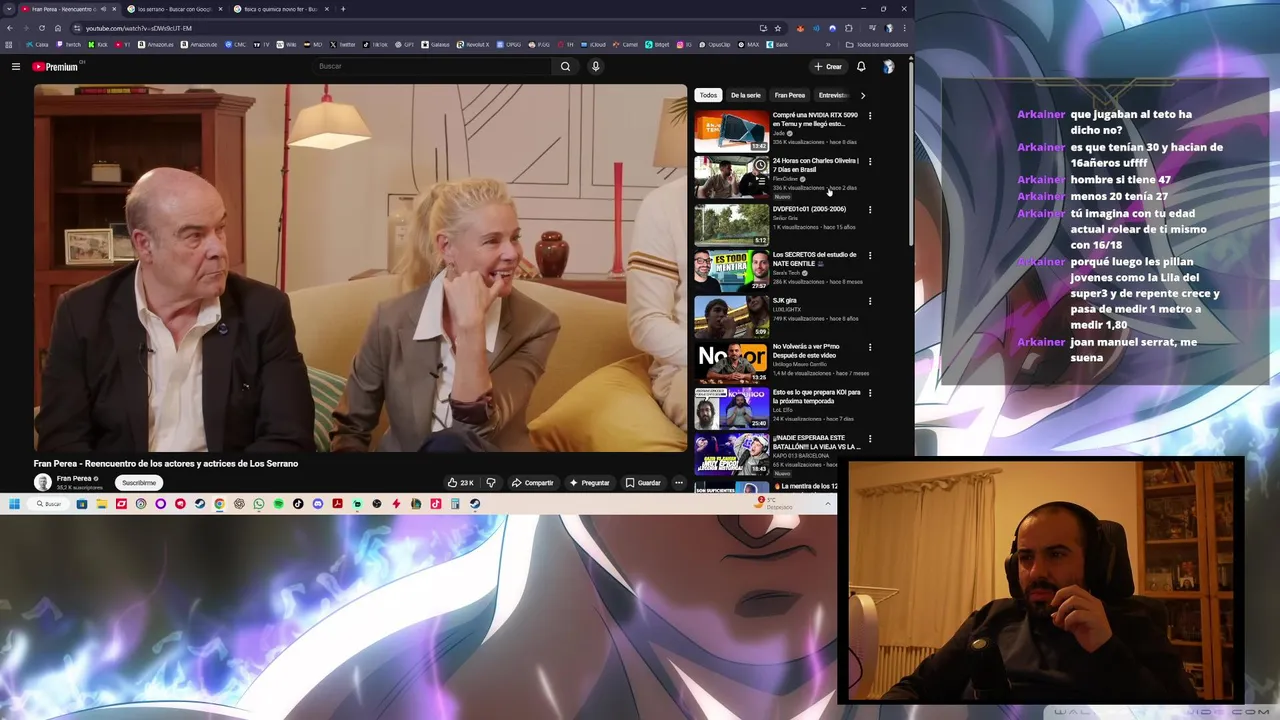The width and height of the screenshot is (1280, 720).
Task: Click the Windows taskbar Buscar search box
Action: point(49,504)
